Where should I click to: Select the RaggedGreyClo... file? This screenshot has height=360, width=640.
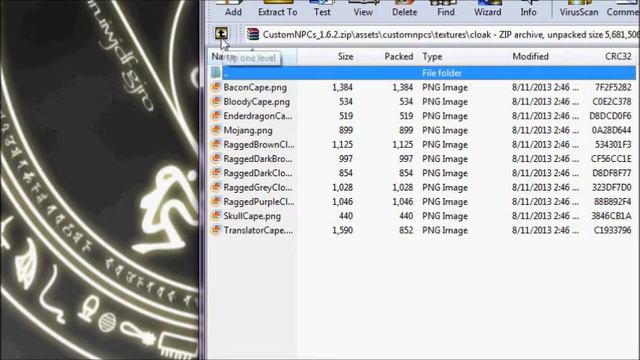258,187
